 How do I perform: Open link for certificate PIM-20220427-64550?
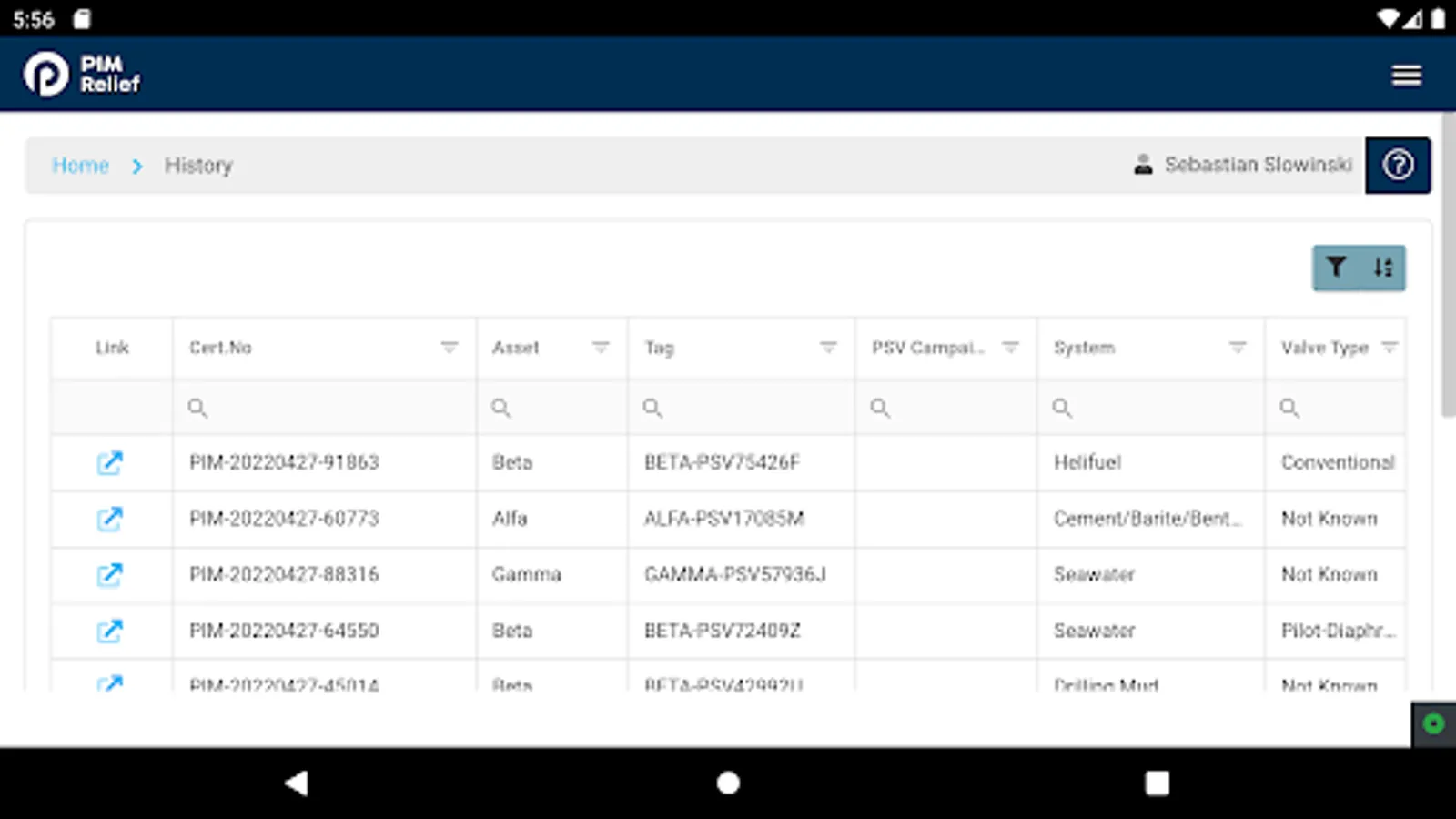109,631
